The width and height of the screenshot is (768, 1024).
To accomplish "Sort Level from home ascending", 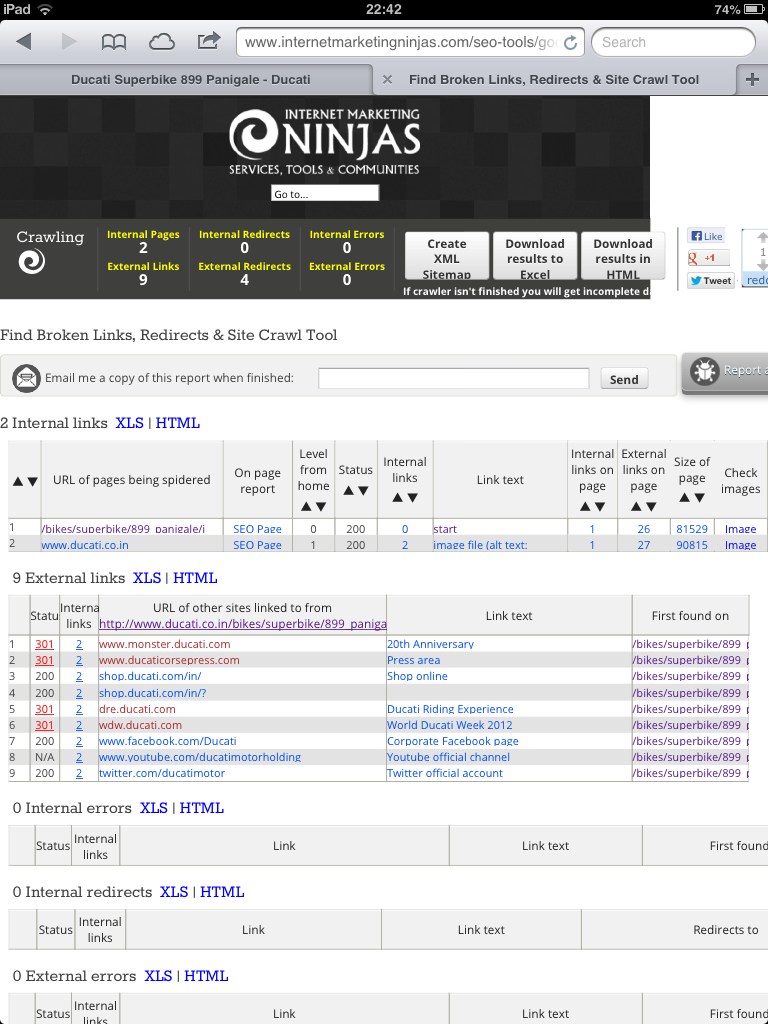I will click(x=305, y=507).
